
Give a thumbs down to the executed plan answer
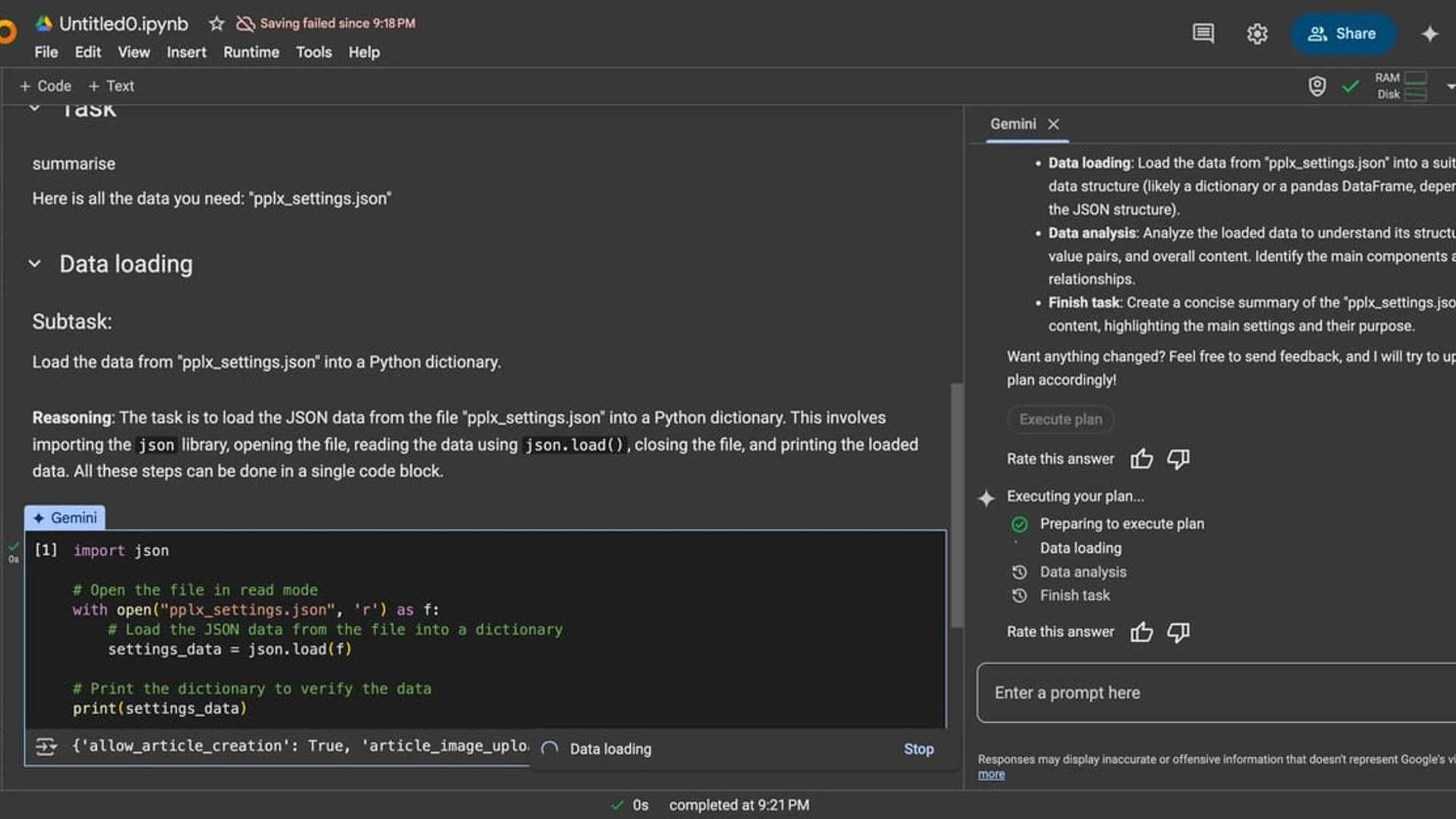click(x=1178, y=632)
